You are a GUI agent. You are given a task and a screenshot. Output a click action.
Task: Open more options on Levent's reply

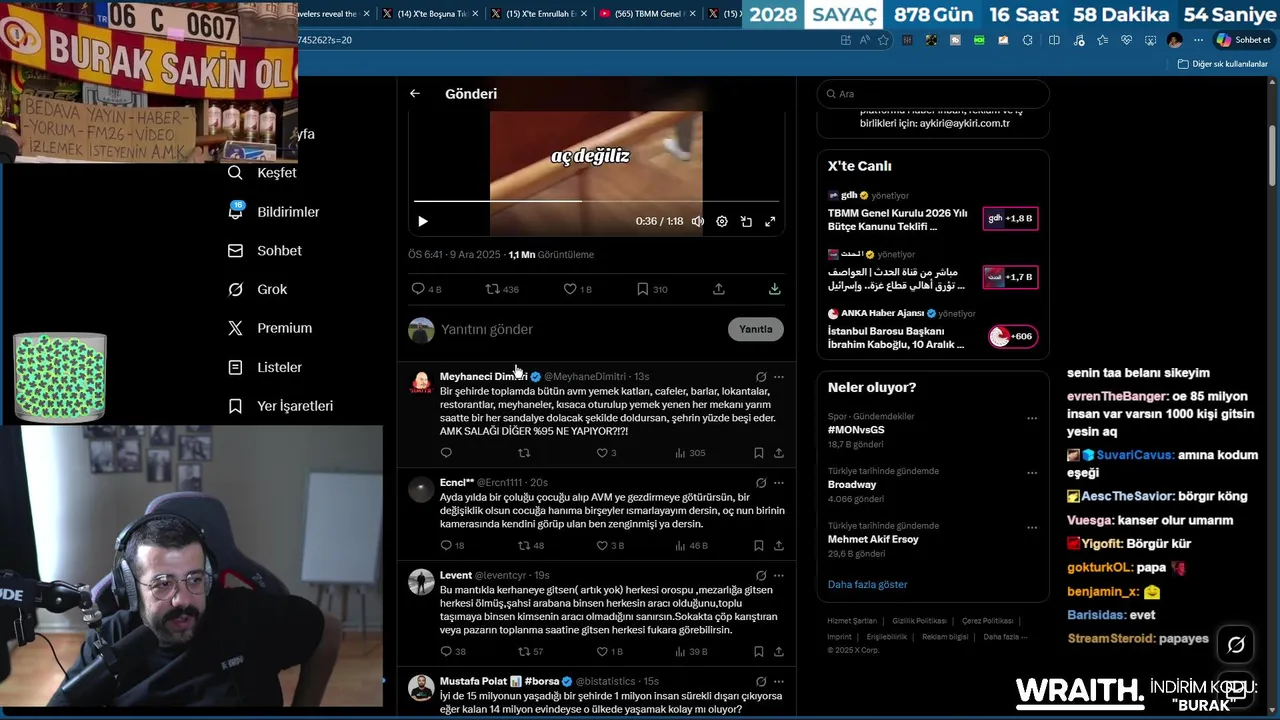tap(778, 576)
